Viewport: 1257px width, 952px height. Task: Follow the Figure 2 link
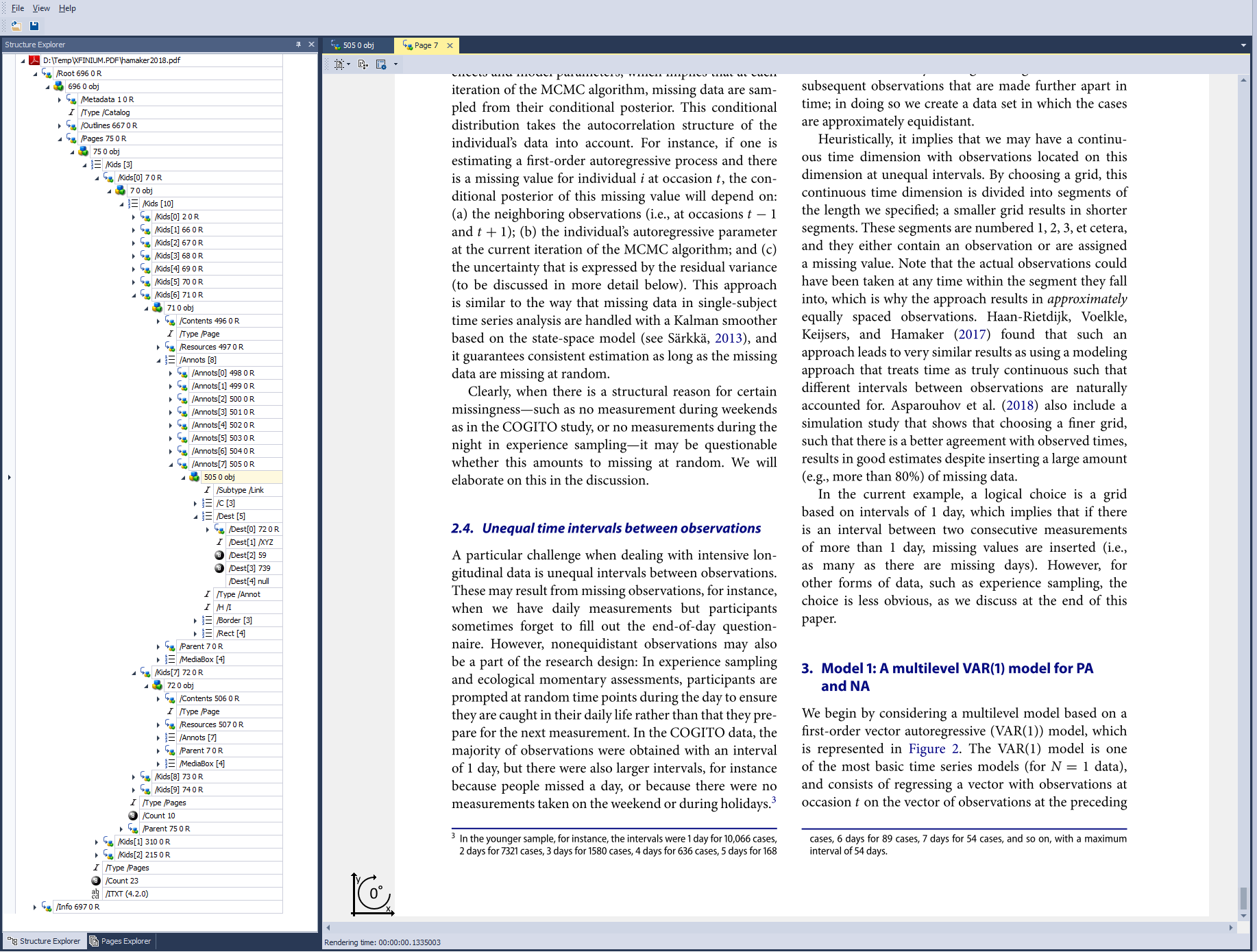[933, 748]
